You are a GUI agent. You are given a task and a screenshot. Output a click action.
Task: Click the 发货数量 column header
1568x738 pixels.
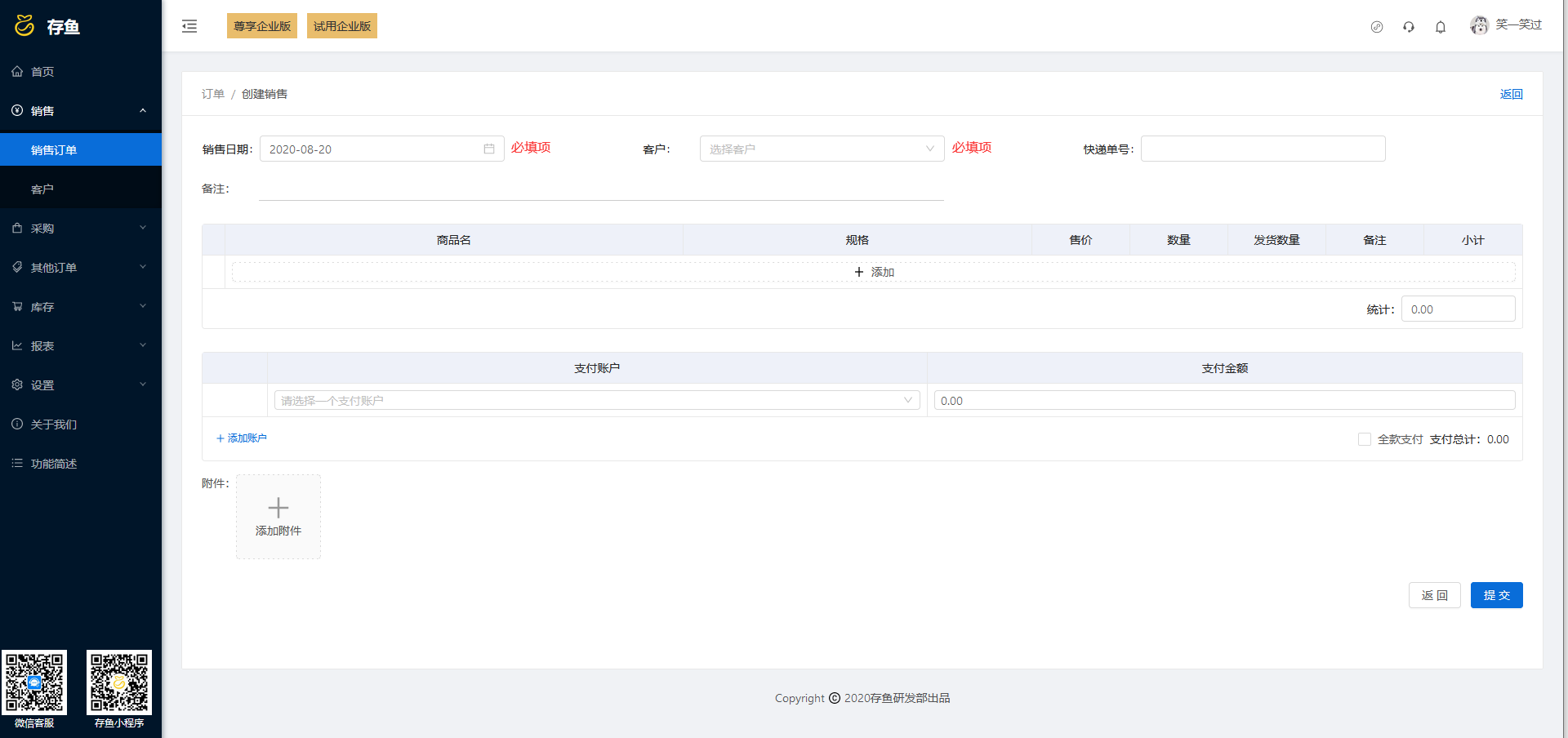click(1276, 240)
